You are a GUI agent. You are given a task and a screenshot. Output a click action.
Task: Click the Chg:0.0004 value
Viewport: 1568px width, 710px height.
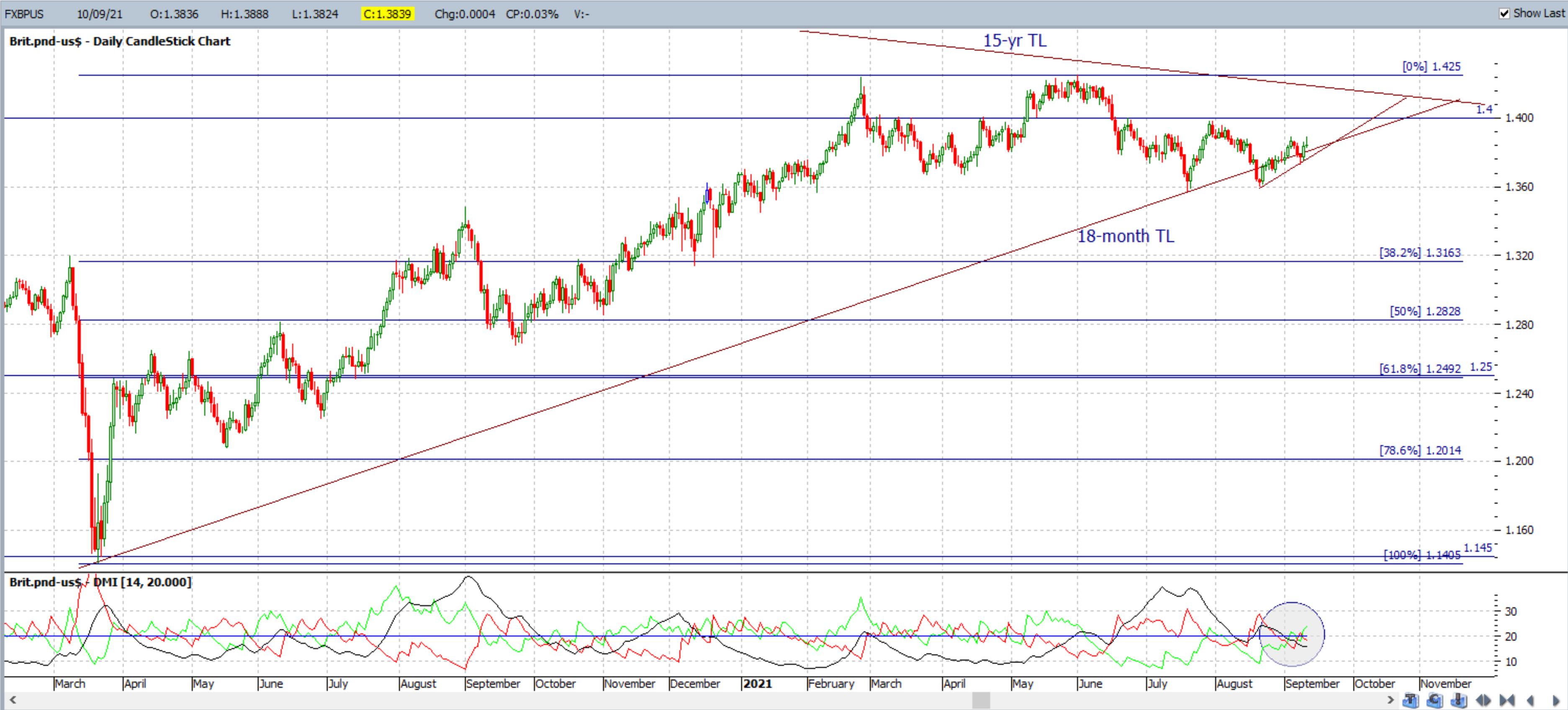point(465,14)
